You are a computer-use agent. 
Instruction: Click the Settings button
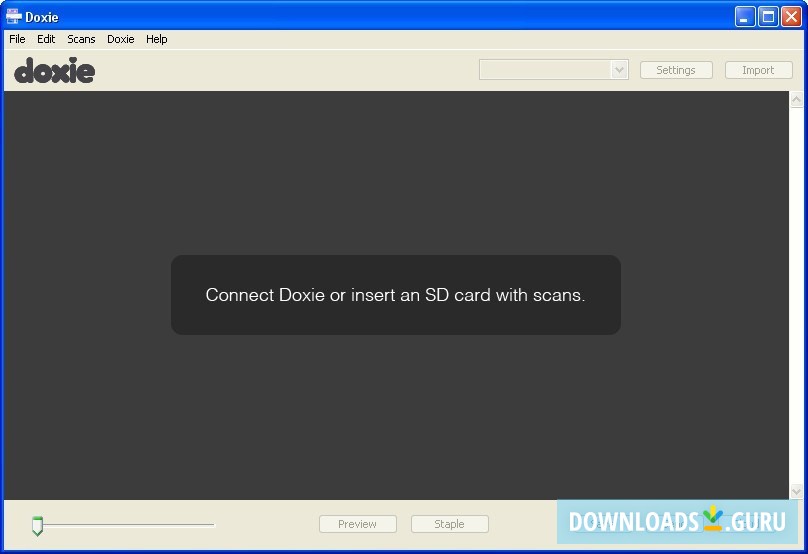[x=676, y=70]
